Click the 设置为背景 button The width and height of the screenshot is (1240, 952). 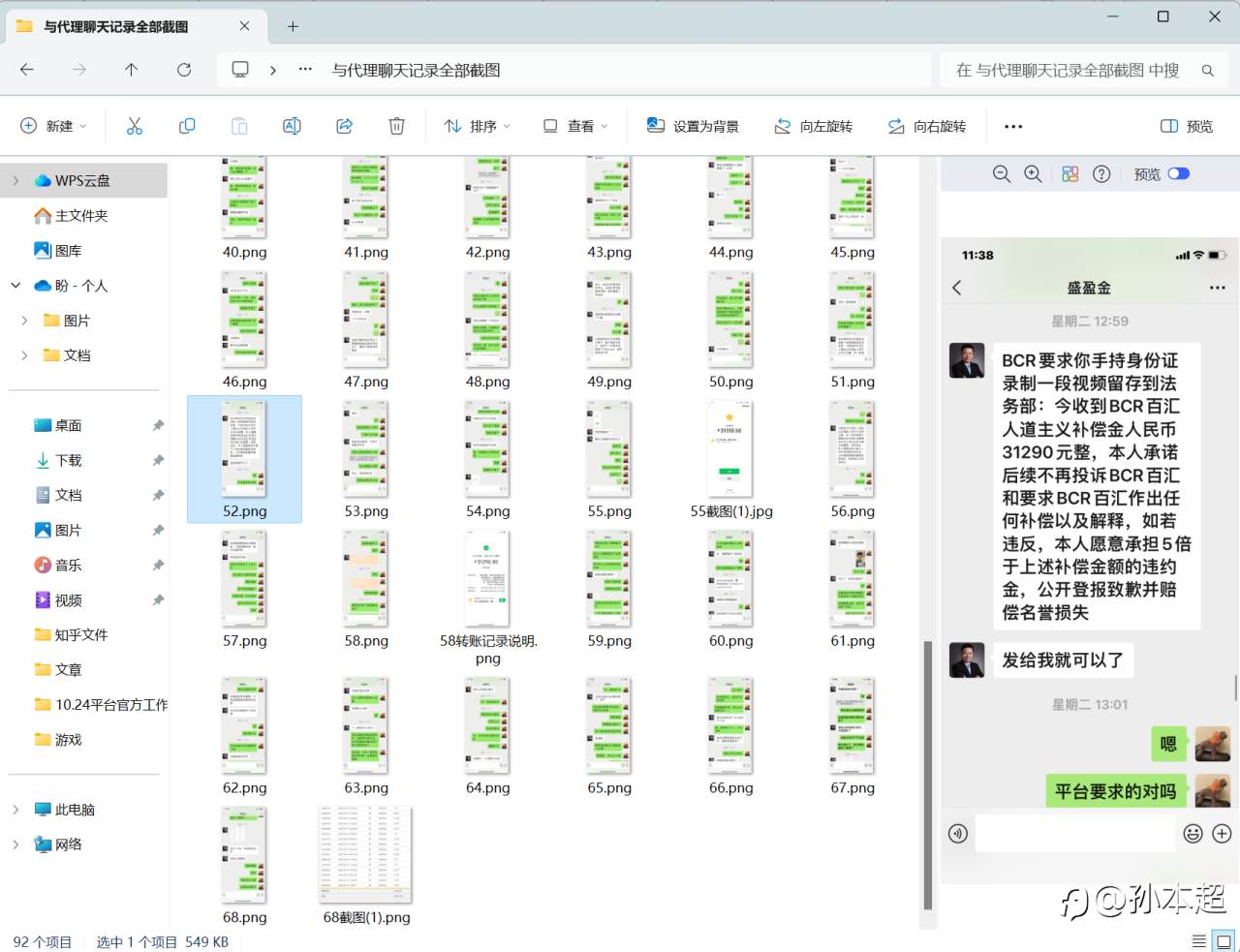(693, 126)
